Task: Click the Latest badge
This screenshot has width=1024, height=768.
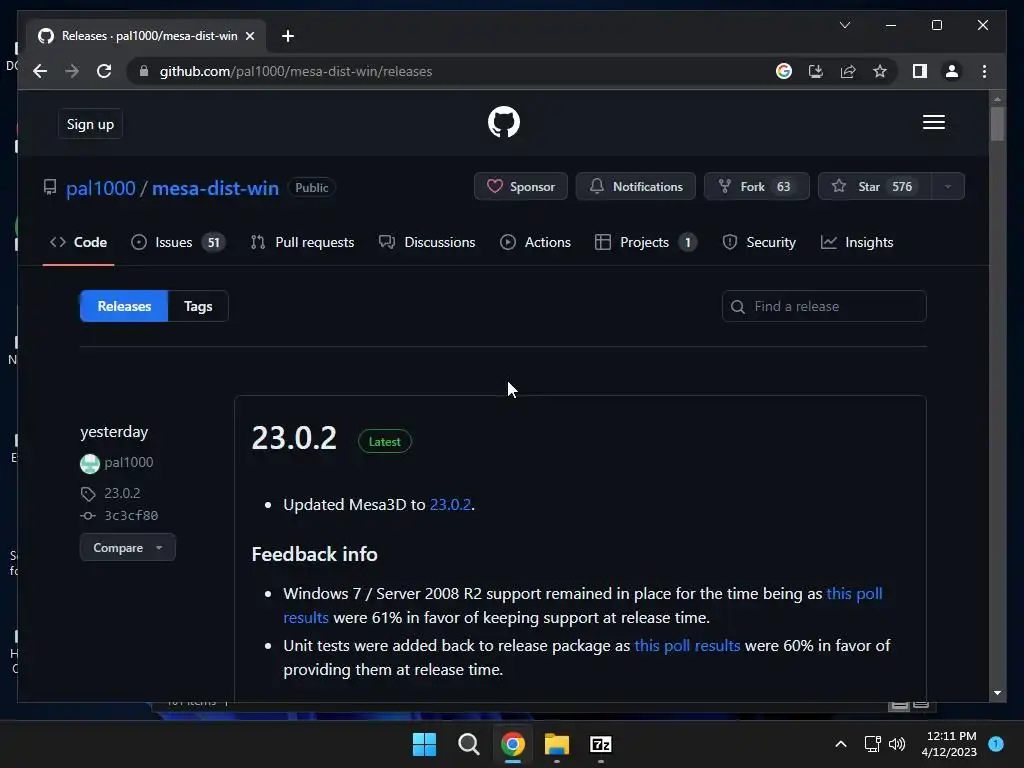Action: pyautogui.click(x=385, y=441)
